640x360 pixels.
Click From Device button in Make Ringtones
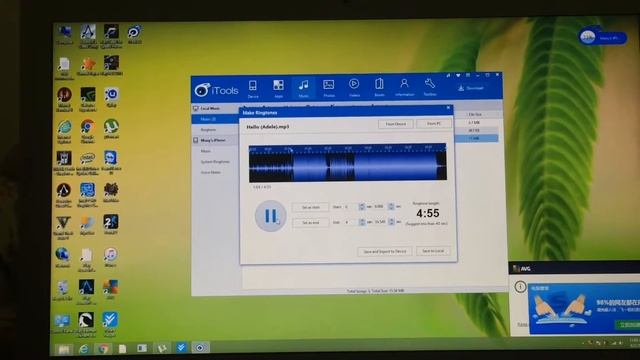click(x=395, y=124)
